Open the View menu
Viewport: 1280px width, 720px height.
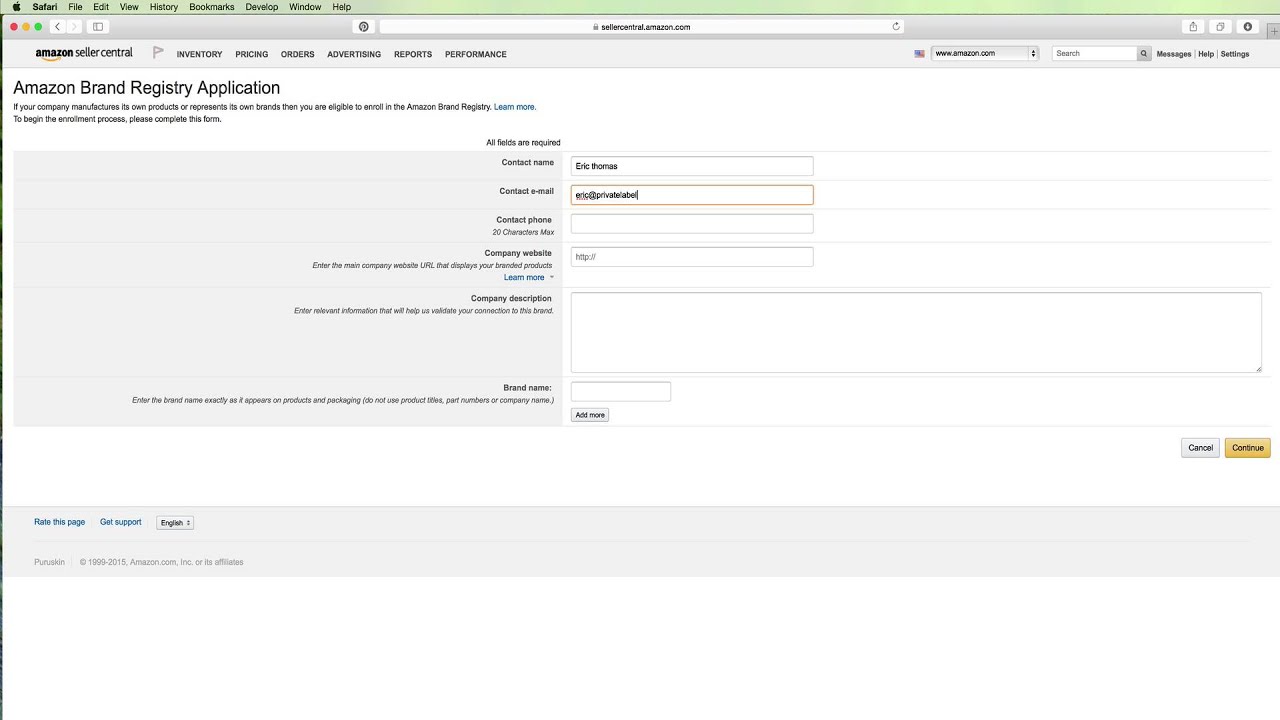tap(129, 7)
